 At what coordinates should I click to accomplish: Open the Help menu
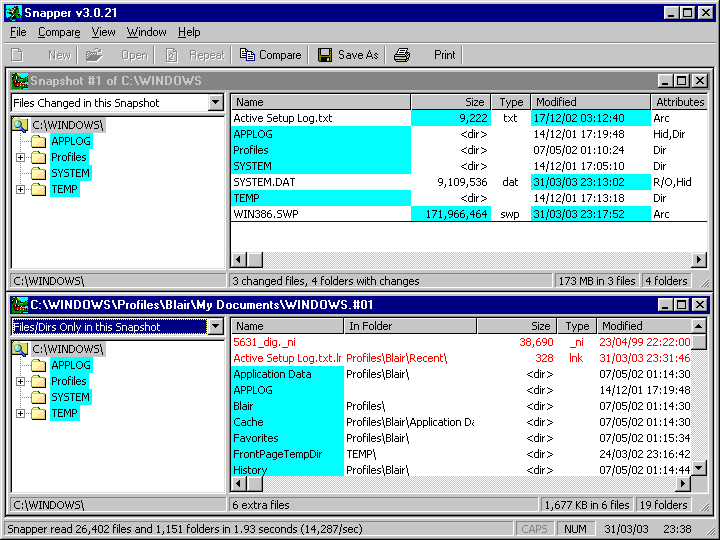(189, 32)
